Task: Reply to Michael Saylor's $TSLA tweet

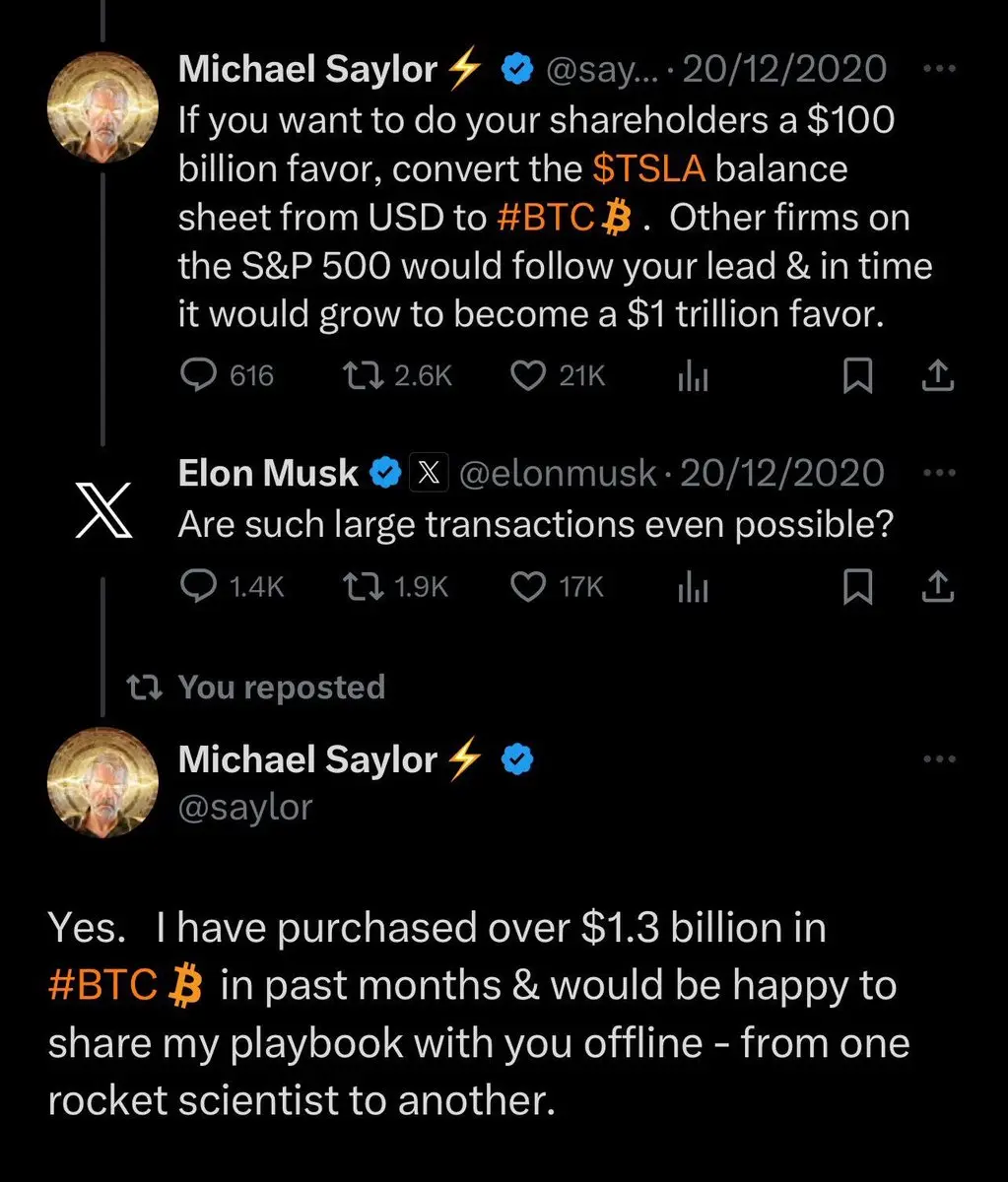Action: [202, 375]
